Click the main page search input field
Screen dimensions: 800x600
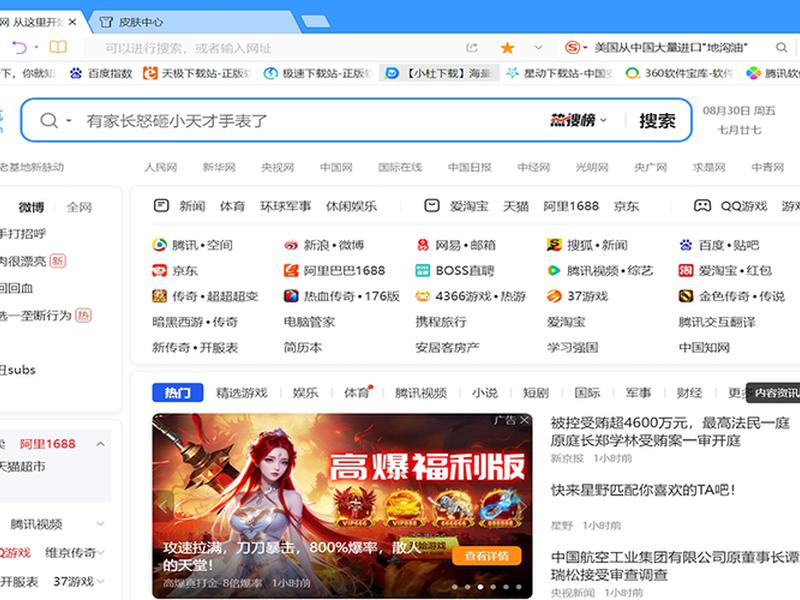311,121
